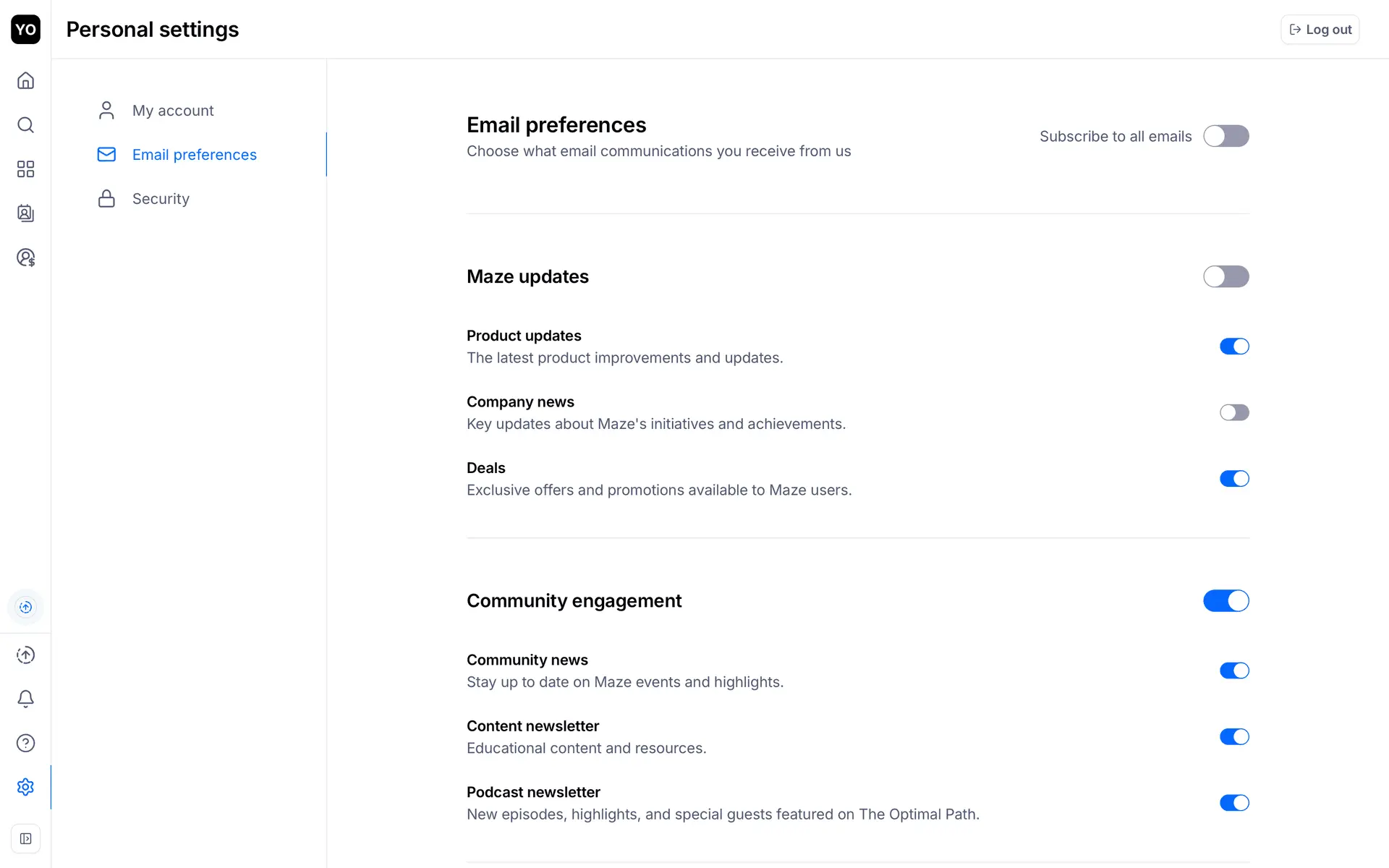1389x868 pixels.
Task: Enable Subscribe to all emails toggle
Action: pyautogui.click(x=1226, y=136)
